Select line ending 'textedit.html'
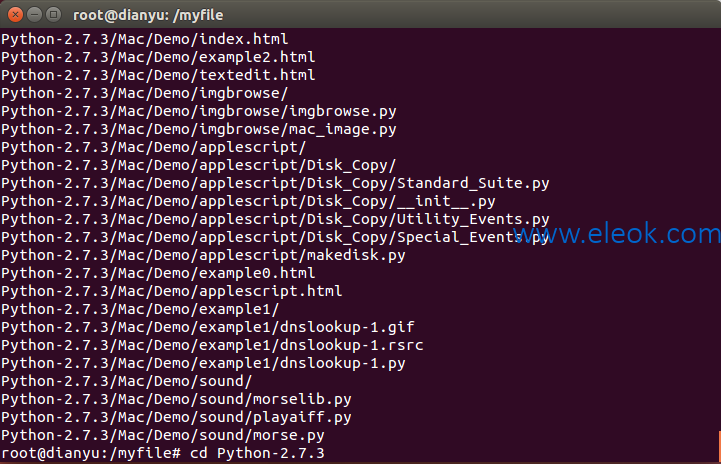Screen dimensions: 721x464 [158, 75]
